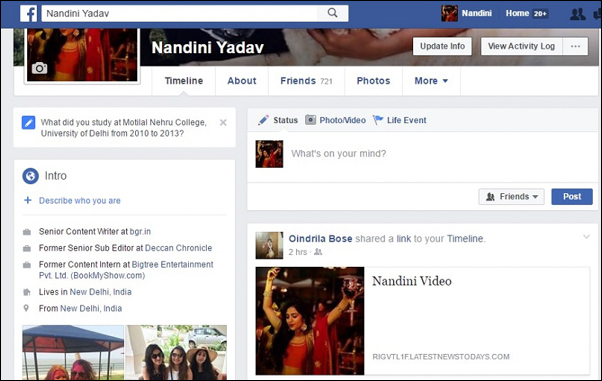The image size is (602, 381).
Task: Open the Friends audience selector dropdown
Action: 511,197
